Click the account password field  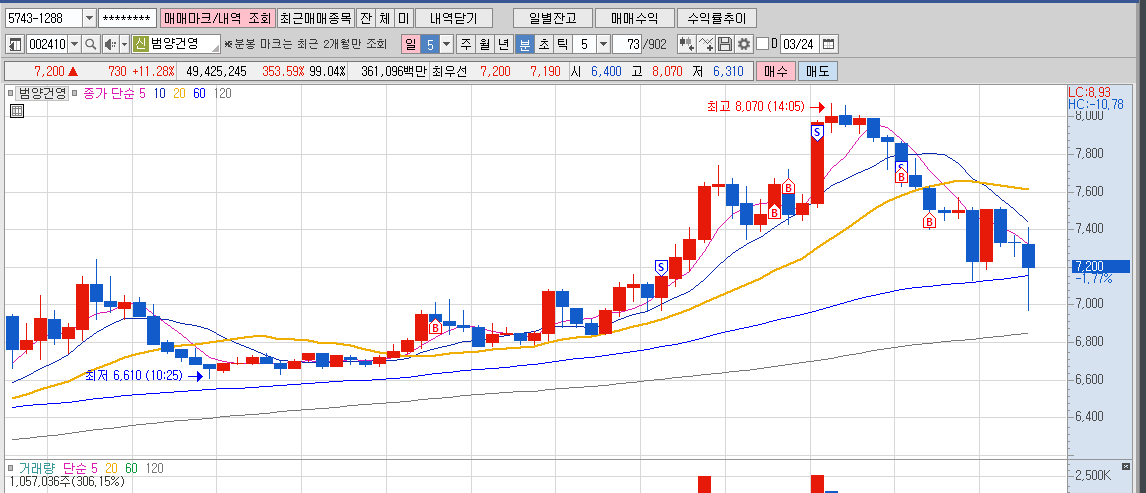point(127,18)
